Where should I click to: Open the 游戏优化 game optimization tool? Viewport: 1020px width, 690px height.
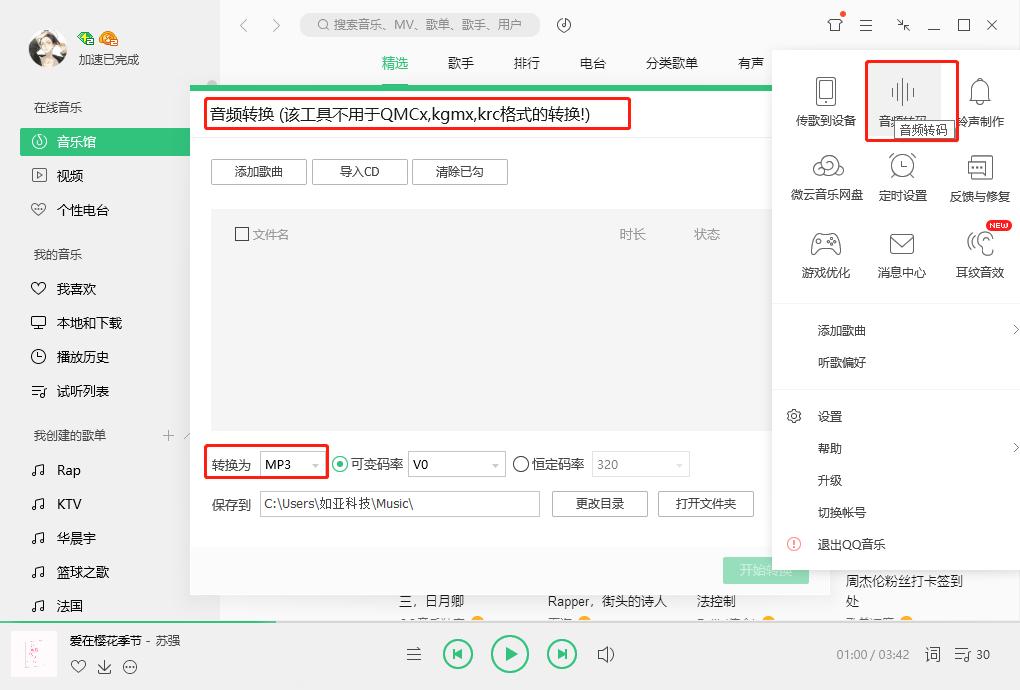pyautogui.click(x=825, y=250)
